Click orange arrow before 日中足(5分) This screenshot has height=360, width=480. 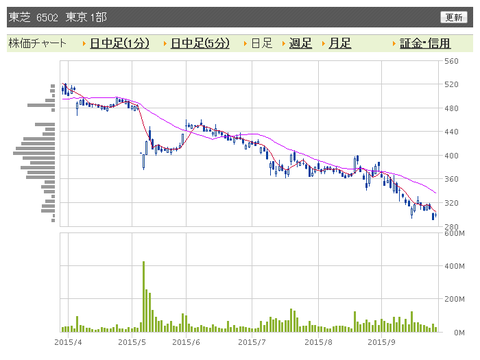click(x=165, y=44)
